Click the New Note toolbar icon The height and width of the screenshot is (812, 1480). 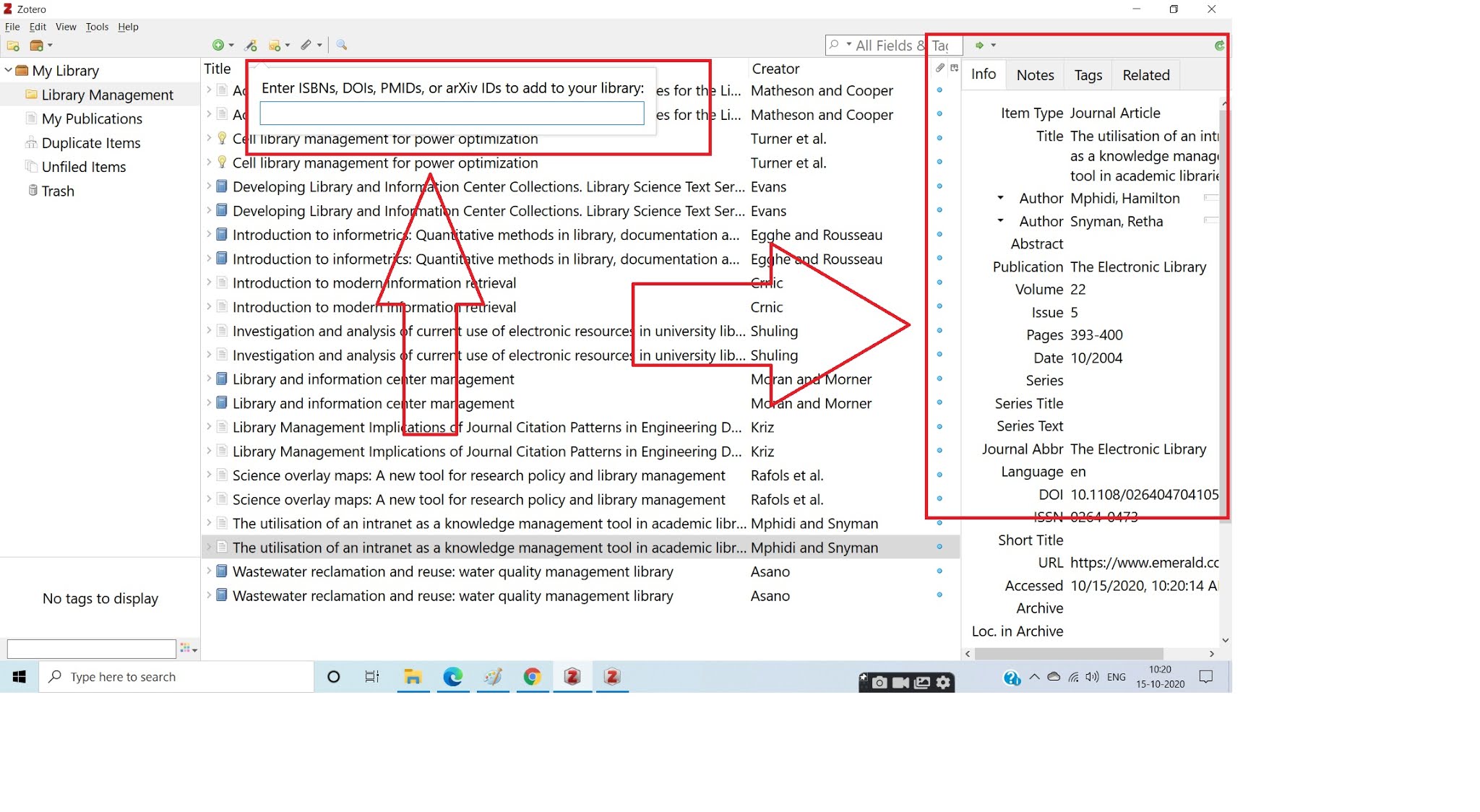pyautogui.click(x=275, y=46)
